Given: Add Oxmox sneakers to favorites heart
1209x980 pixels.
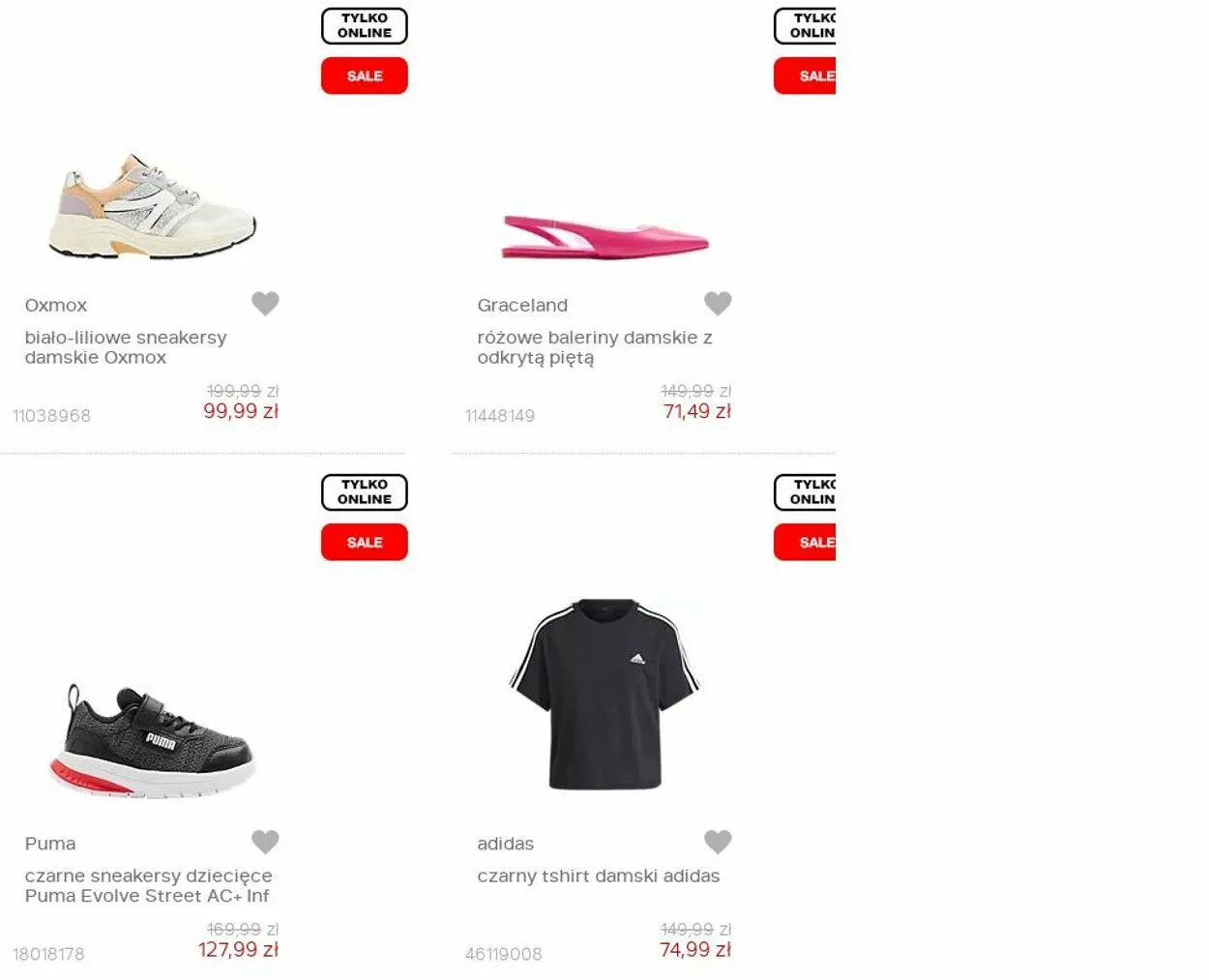Looking at the screenshot, I should click(265, 304).
